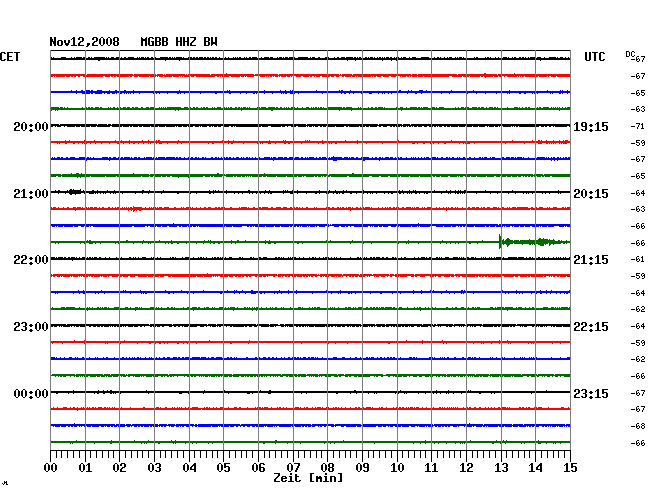
Task: Click the Zeit [min] axis title
Action: point(308,478)
